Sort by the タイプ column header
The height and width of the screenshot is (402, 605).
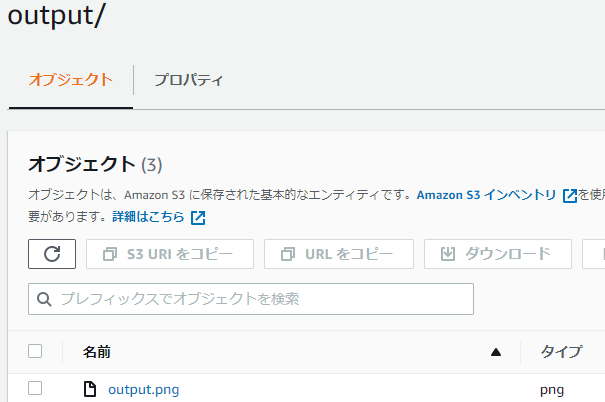coord(561,352)
